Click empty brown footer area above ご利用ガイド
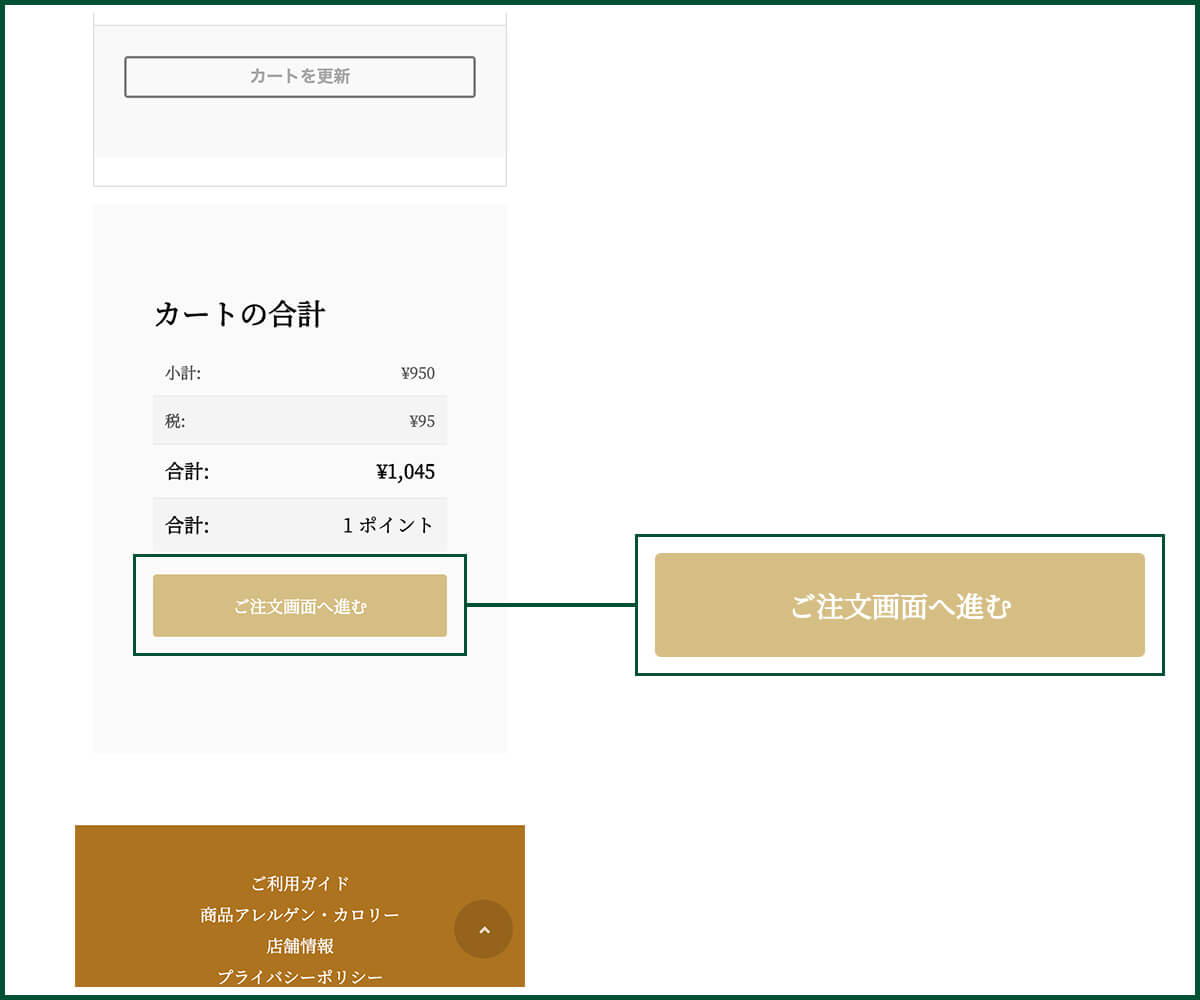The height and width of the screenshot is (1000, 1200). pos(300,847)
